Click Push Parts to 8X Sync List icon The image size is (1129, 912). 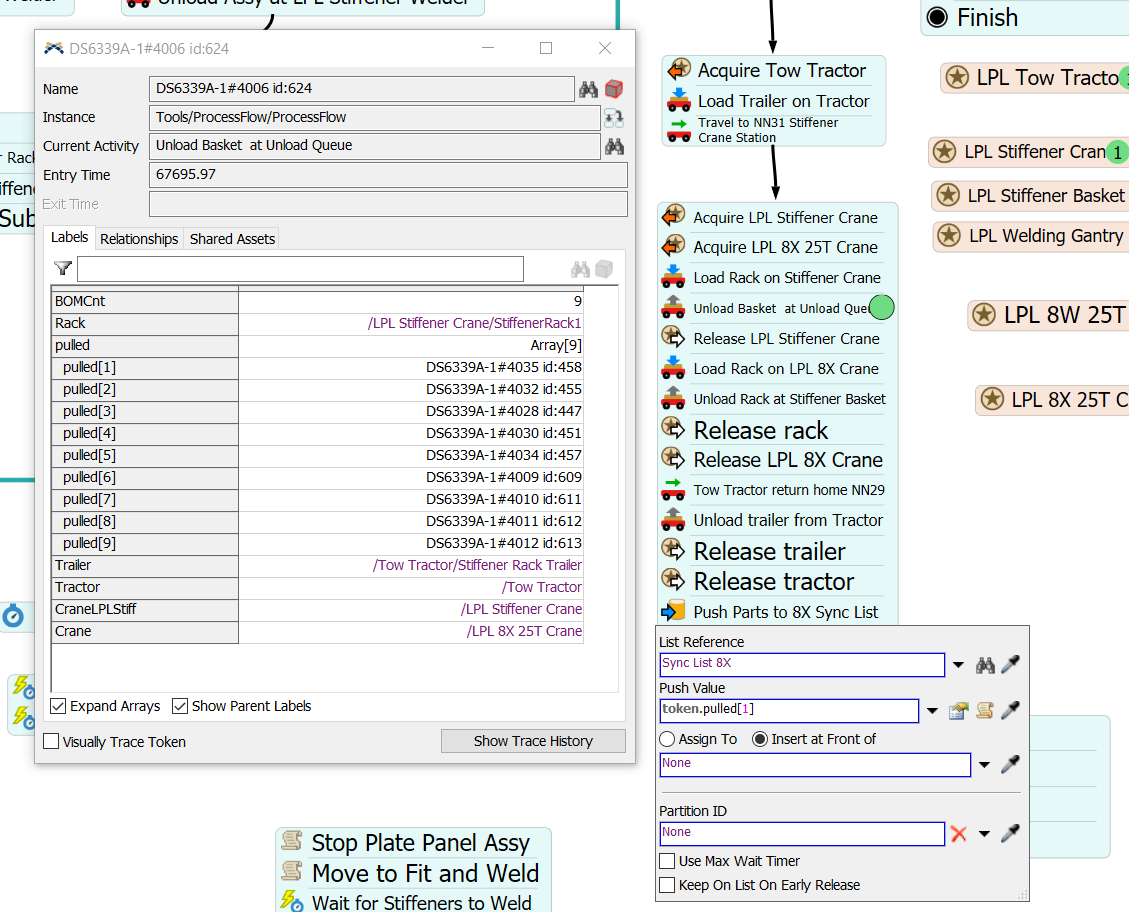(673, 610)
